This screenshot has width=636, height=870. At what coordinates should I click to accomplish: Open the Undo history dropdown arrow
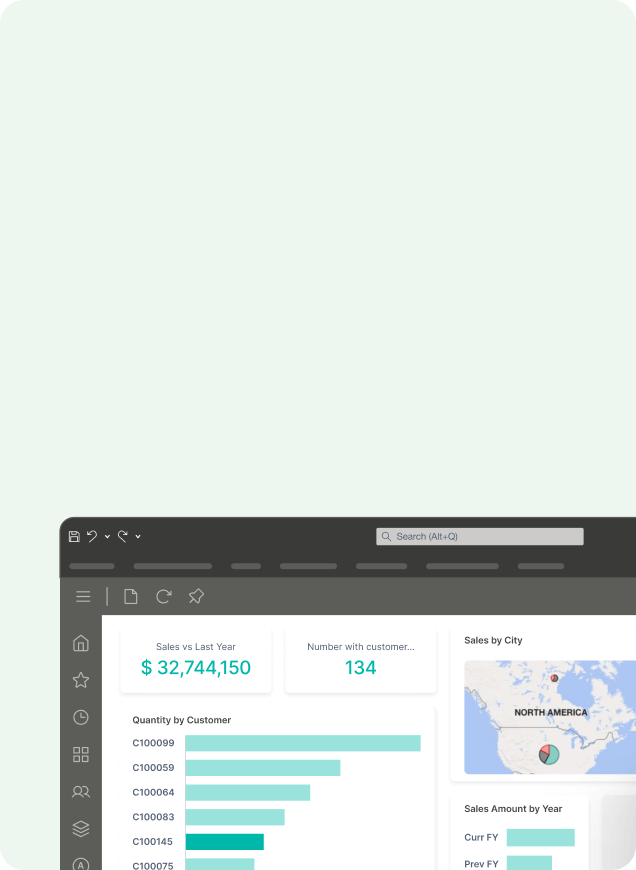pos(107,537)
